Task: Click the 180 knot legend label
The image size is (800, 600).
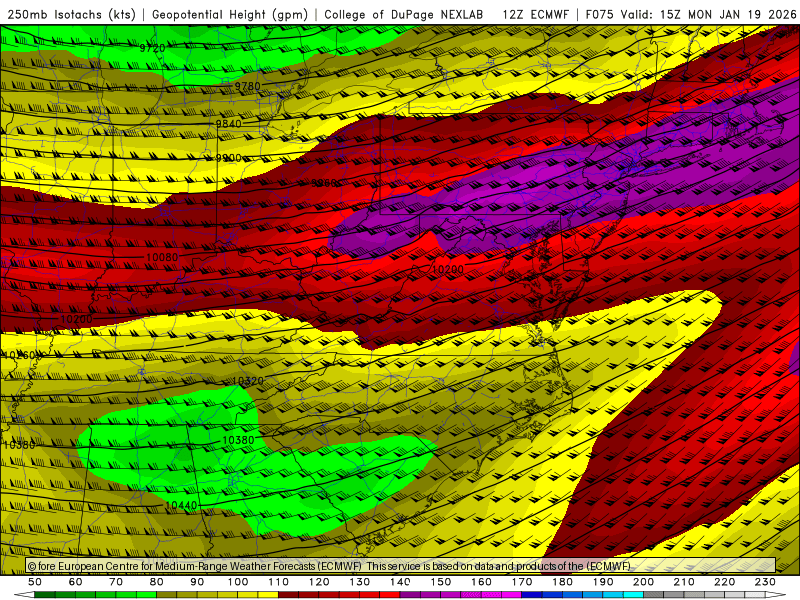Action: [562, 582]
